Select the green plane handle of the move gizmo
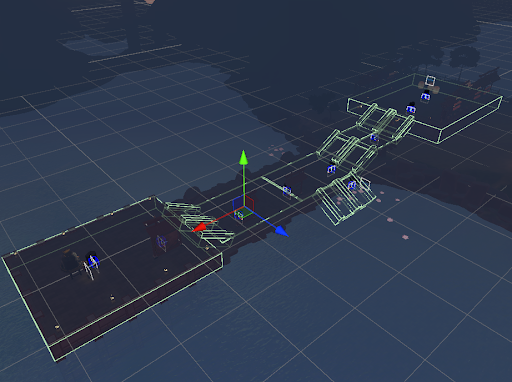 coord(244,212)
